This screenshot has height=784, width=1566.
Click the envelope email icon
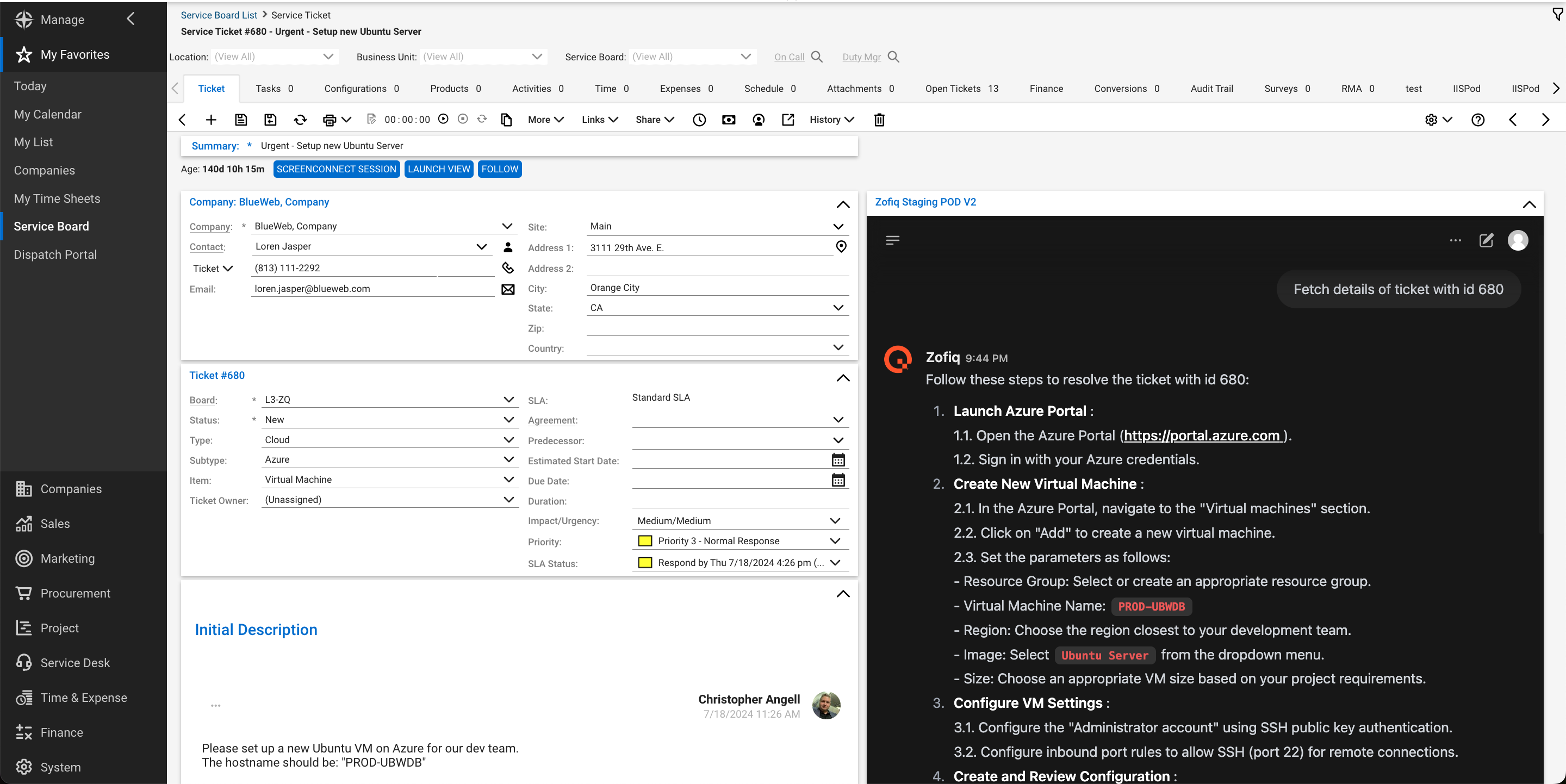(x=508, y=289)
